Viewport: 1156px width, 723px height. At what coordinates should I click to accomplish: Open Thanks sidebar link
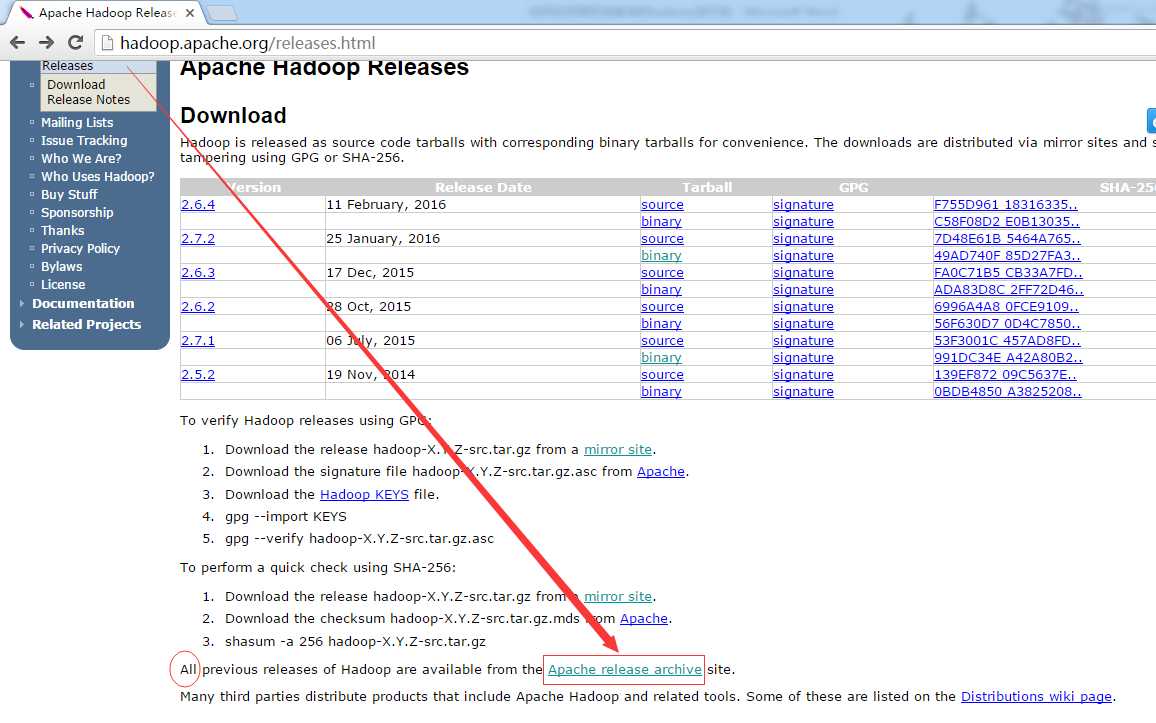pyautogui.click(x=63, y=231)
